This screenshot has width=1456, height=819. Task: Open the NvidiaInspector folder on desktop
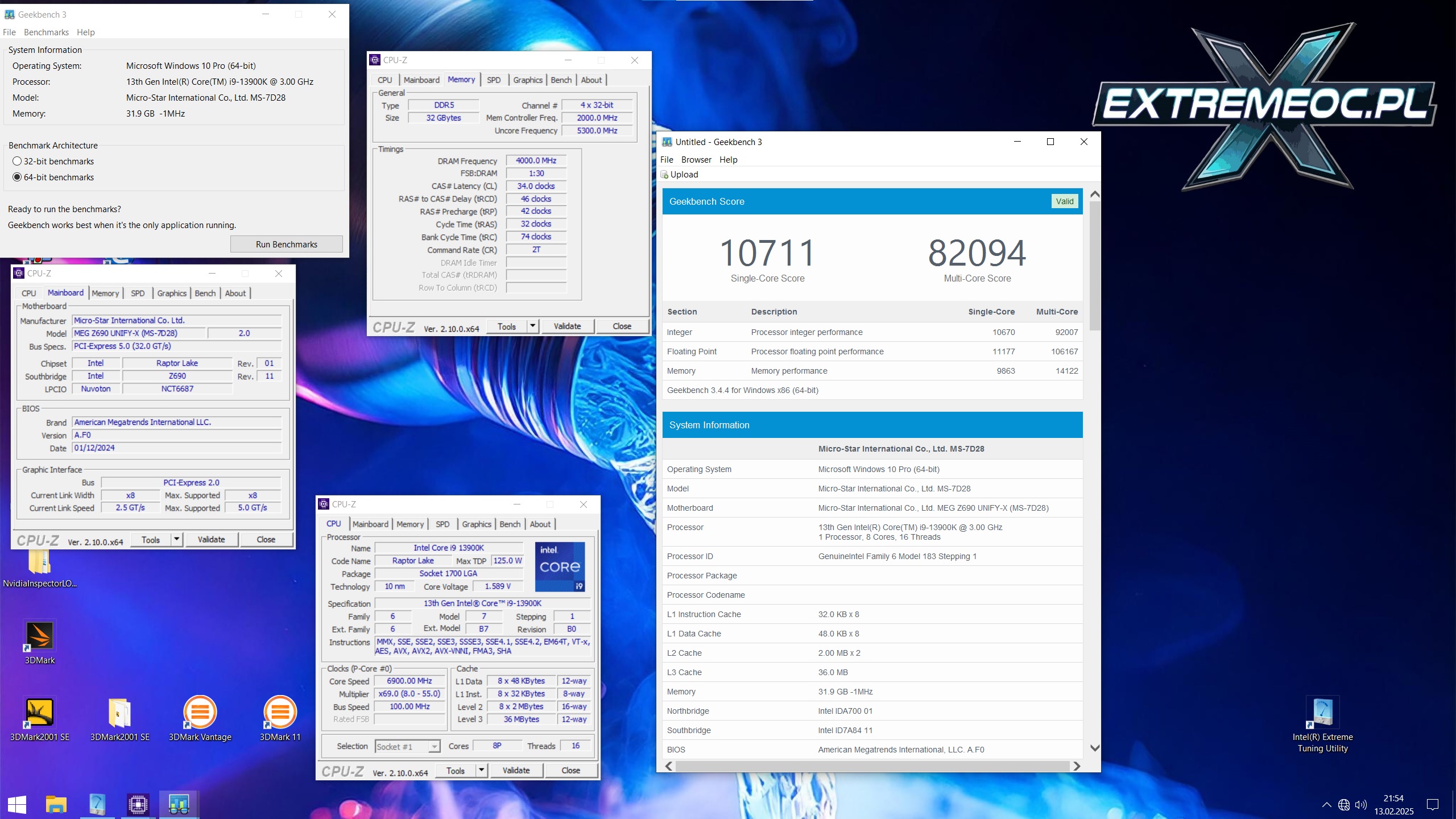pyautogui.click(x=40, y=569)
